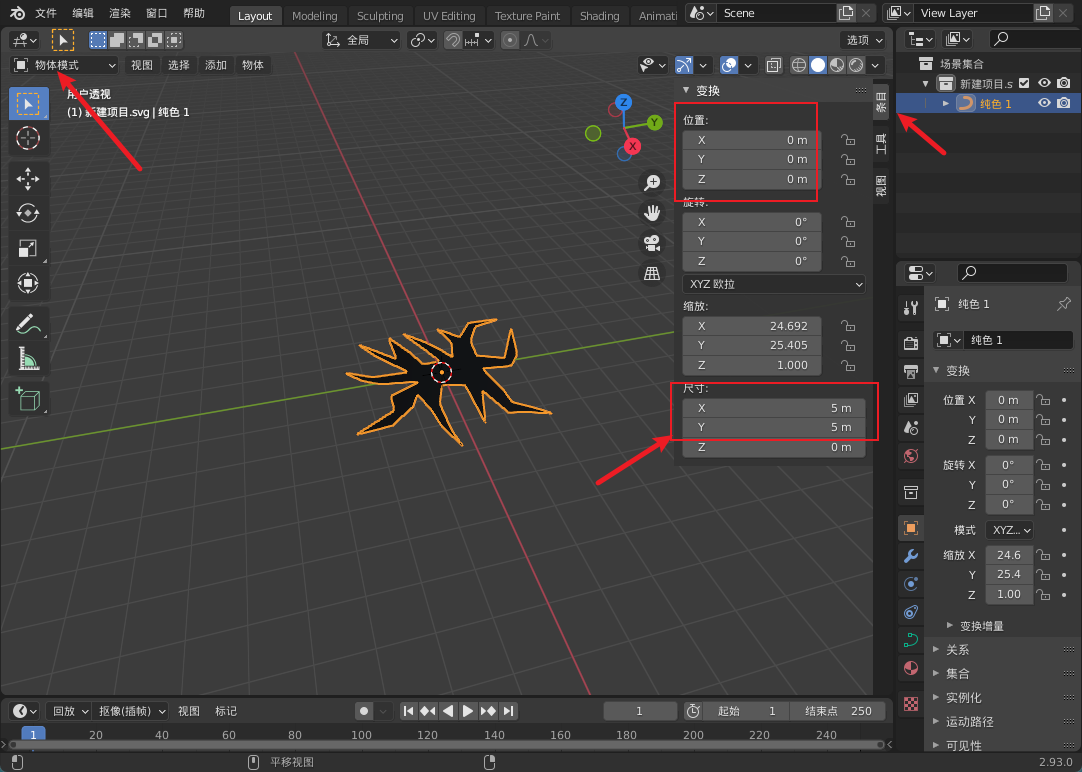Switch to wireframe viewport shading

[798, 65]
